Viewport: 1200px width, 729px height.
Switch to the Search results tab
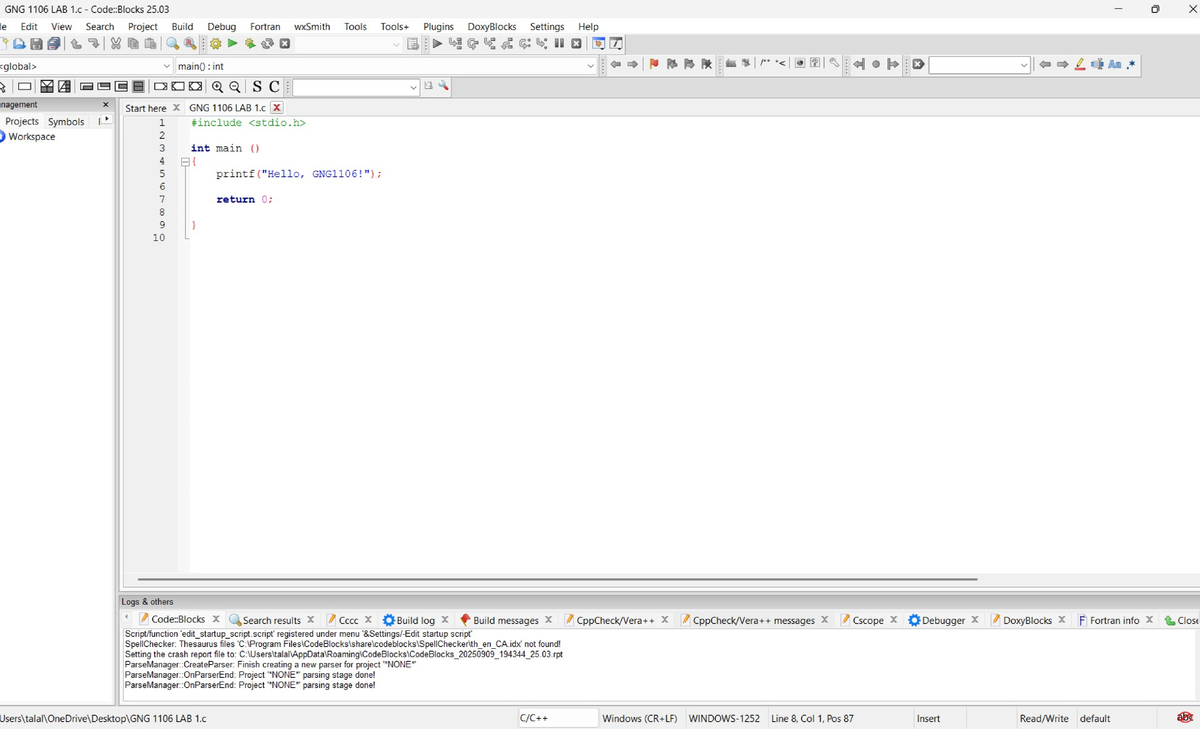[x=271, y=620]
